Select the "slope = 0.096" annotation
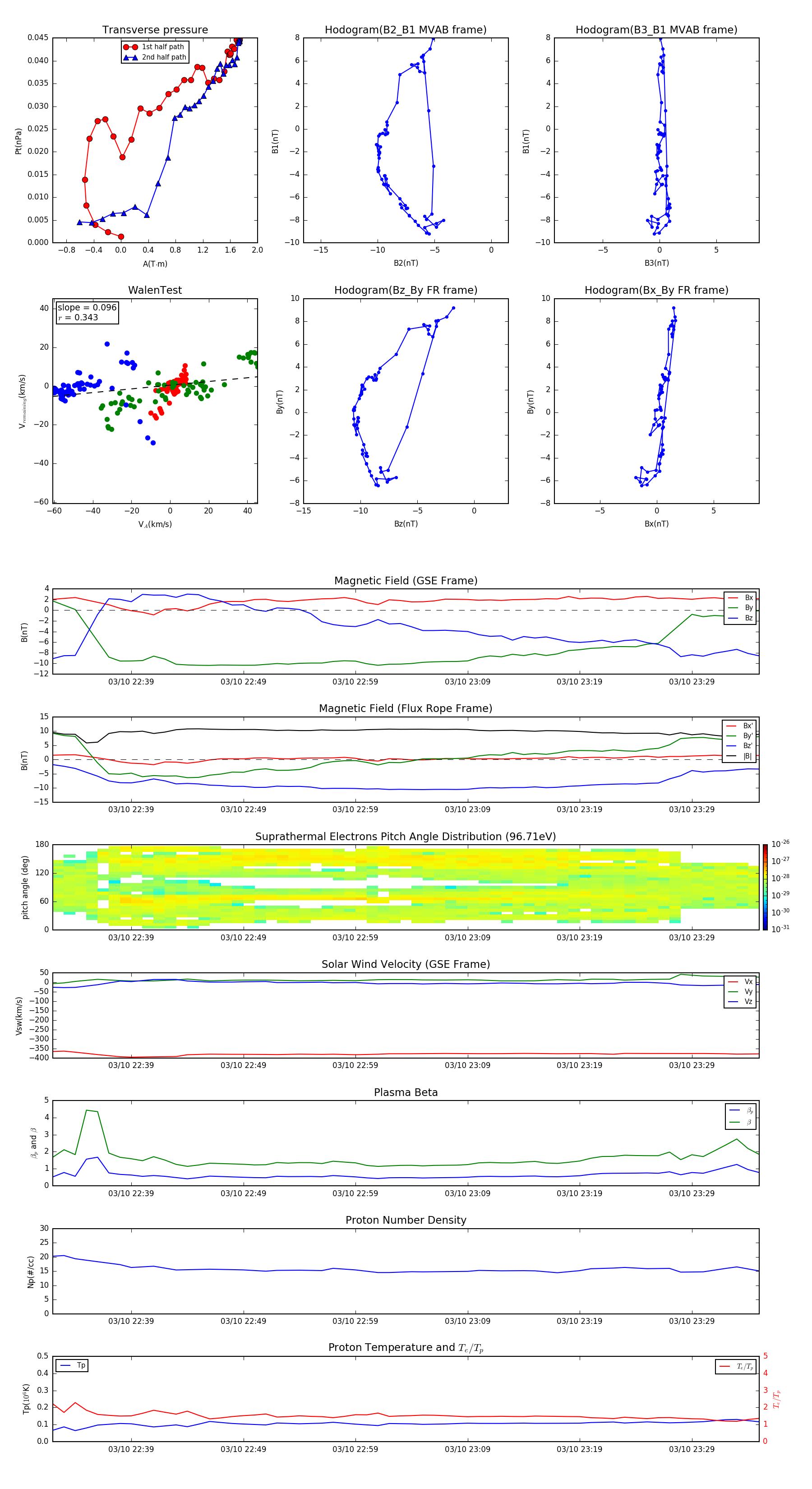This screenshot has height=1489, width=812. pyautogui.click(x=87, y=308)
